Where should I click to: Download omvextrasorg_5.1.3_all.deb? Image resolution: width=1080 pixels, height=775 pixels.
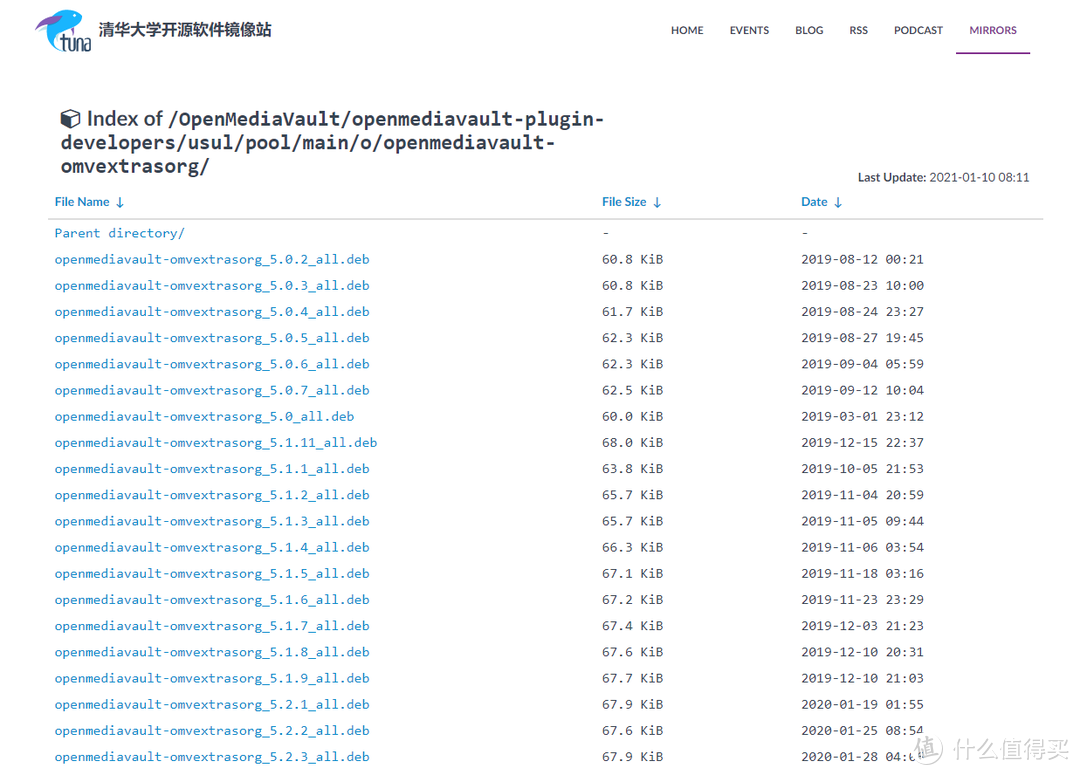coord(212,521)
